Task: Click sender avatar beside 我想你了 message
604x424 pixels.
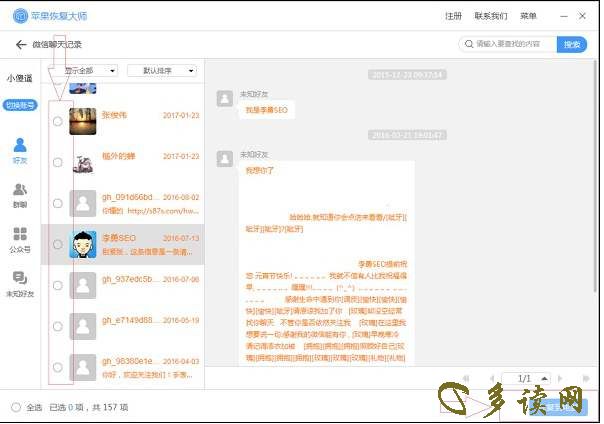Action: coord(225,159)
